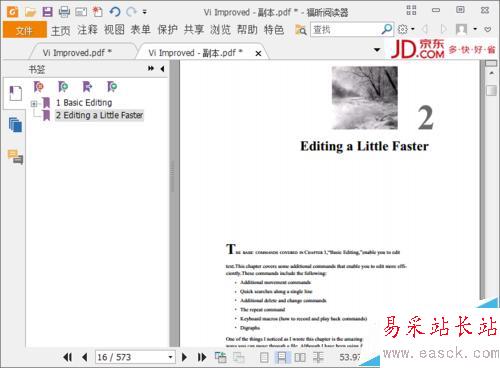Open the tab list dropdown arrow

click(x=377, y=50)
